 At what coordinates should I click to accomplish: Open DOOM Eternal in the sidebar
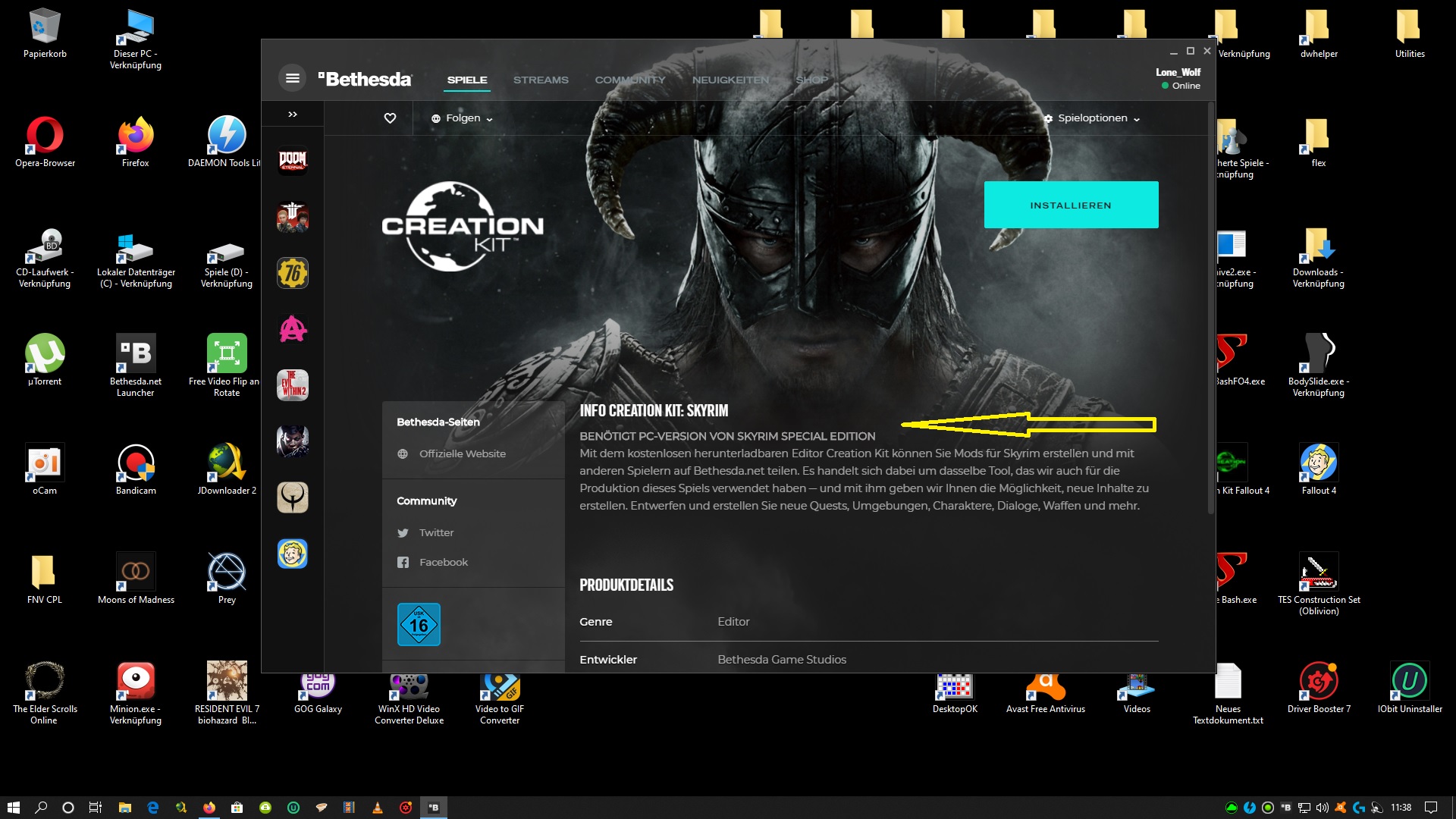pyautogui.click(x=293, y=161)
